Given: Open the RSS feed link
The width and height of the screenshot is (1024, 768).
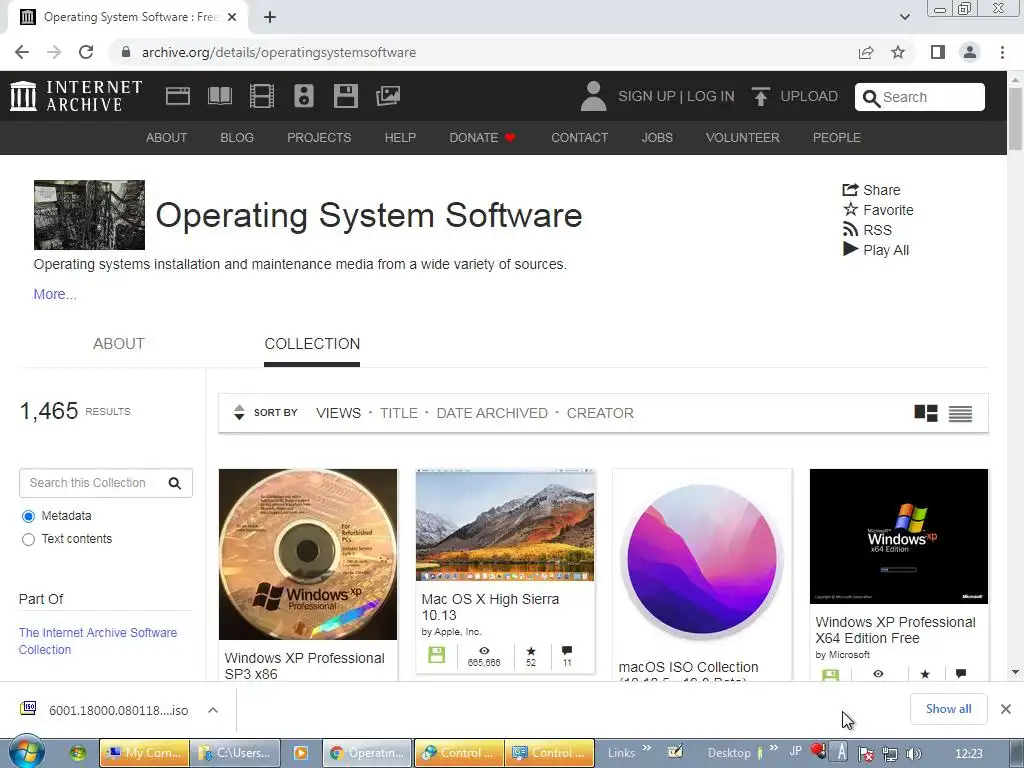Looking at the screenshot, I should [x=867, y=230].
